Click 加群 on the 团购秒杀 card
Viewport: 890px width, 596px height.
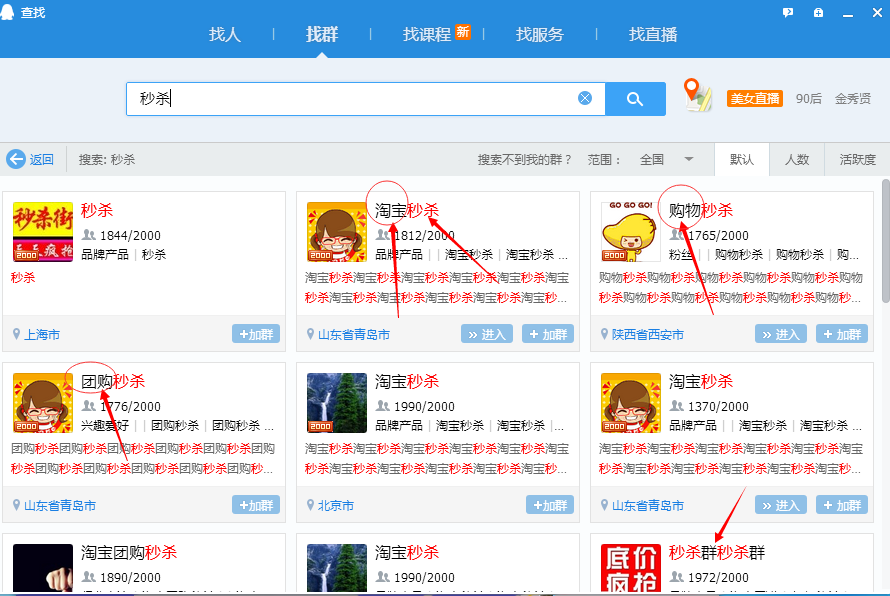256,505
